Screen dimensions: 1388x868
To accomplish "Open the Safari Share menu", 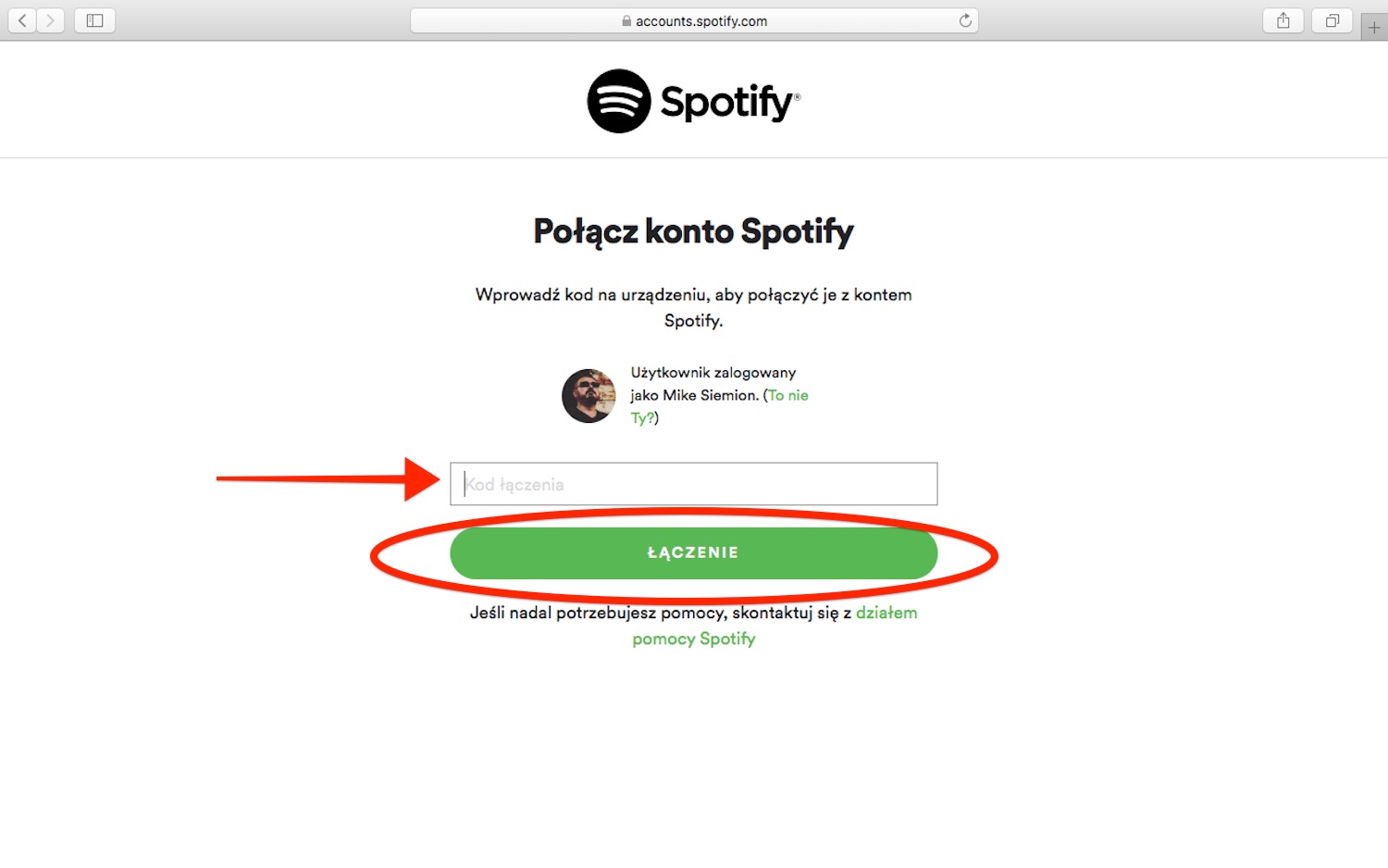I will point(1283,20).
